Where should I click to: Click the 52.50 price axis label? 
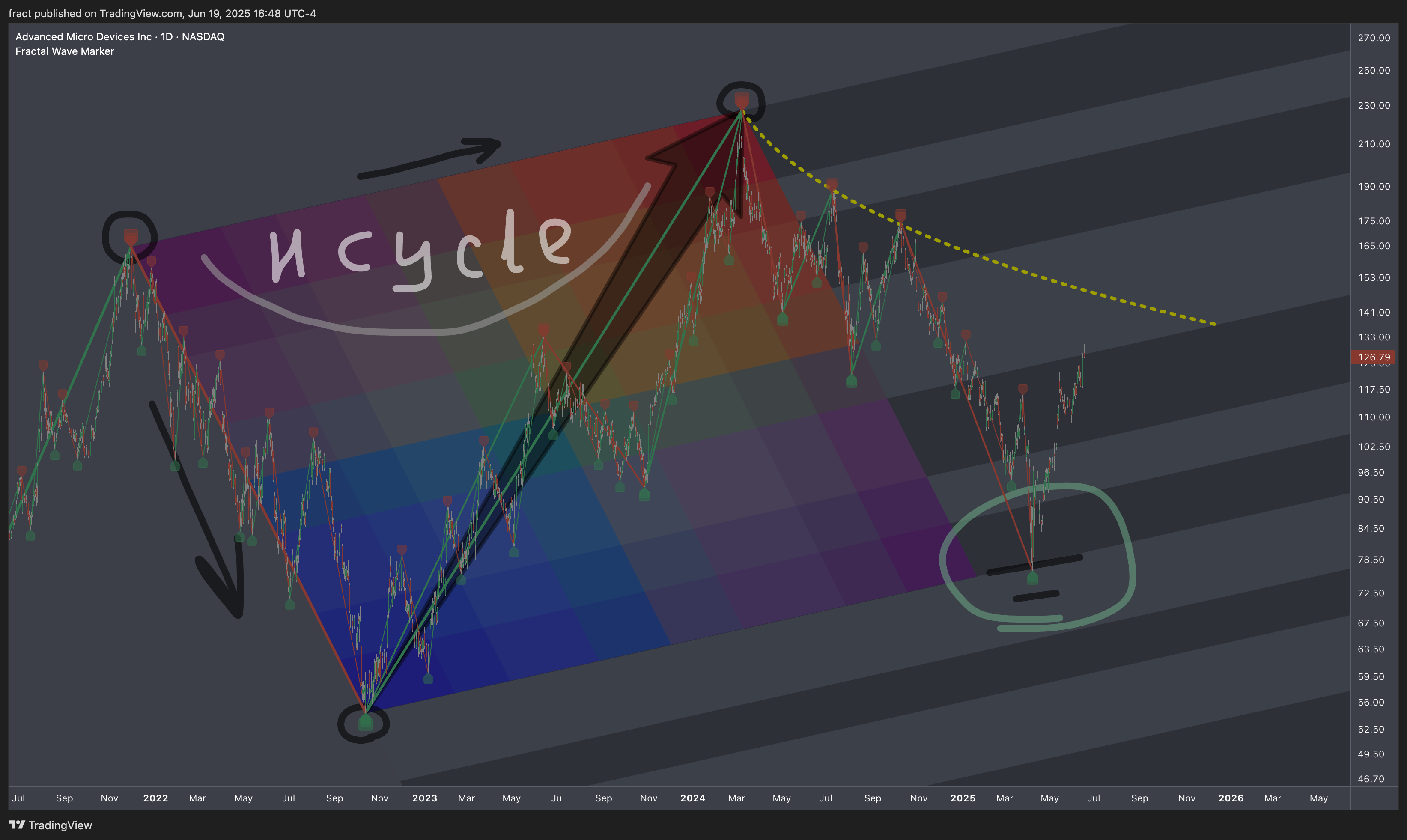pos(1371,729)
